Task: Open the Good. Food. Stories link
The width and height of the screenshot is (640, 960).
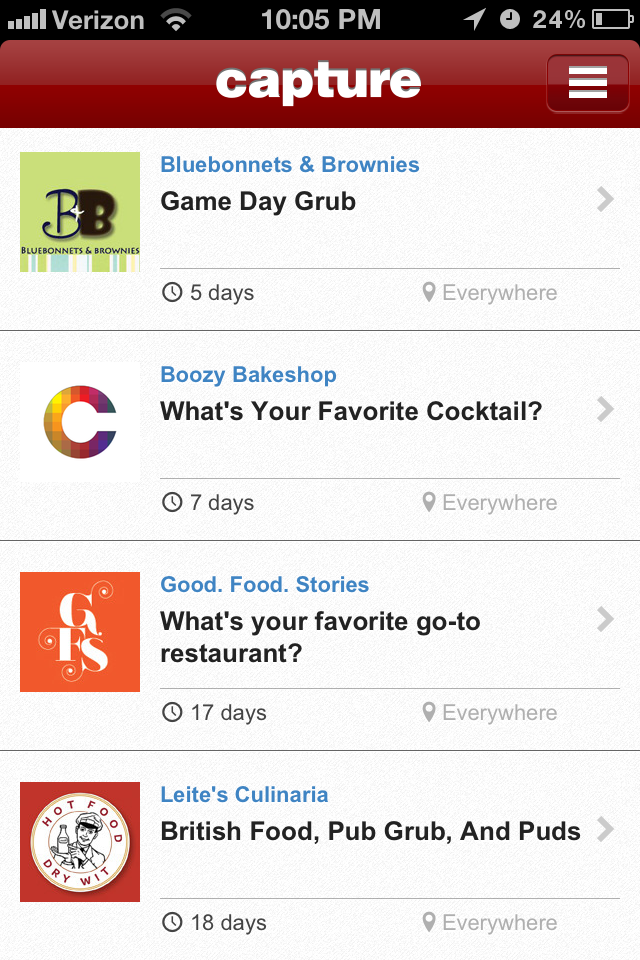Action: pos(265,585)
